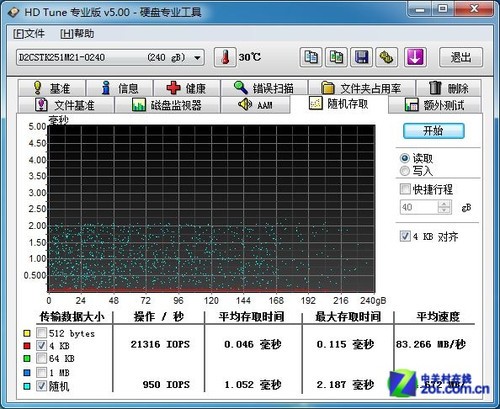Screen dimensions: 500x409
Task: Click the thermometer temperature icon
Action: (225, 57)
